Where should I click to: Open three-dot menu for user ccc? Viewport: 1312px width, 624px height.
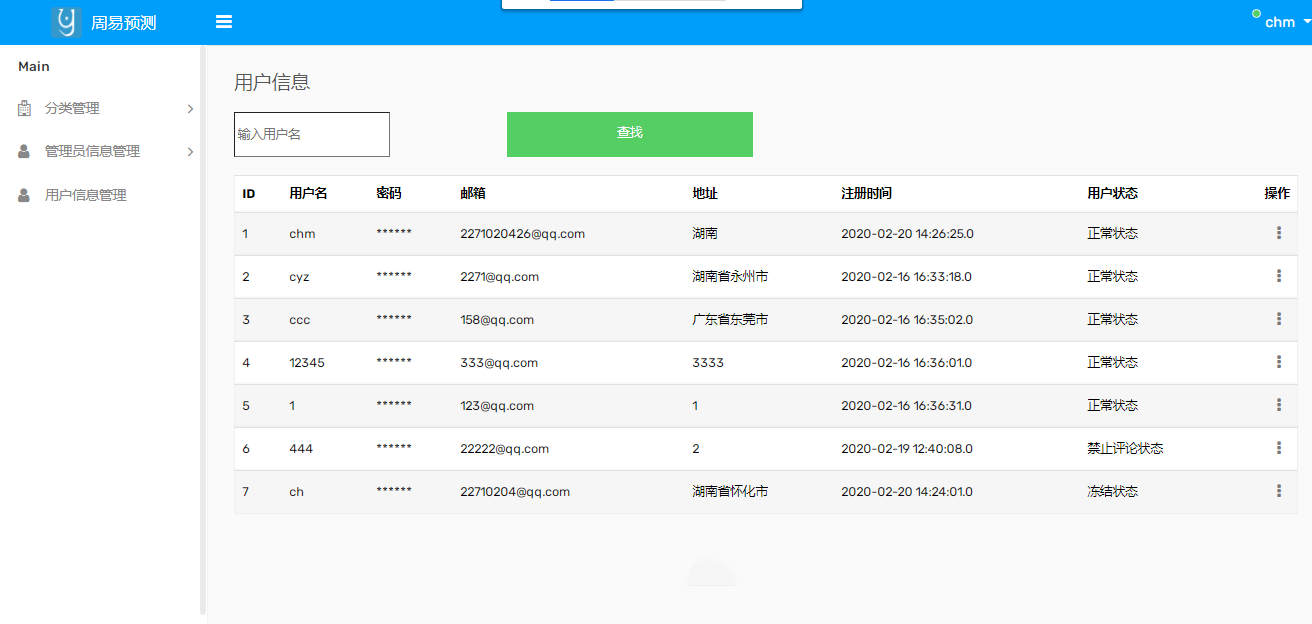tap(1278, 319)
